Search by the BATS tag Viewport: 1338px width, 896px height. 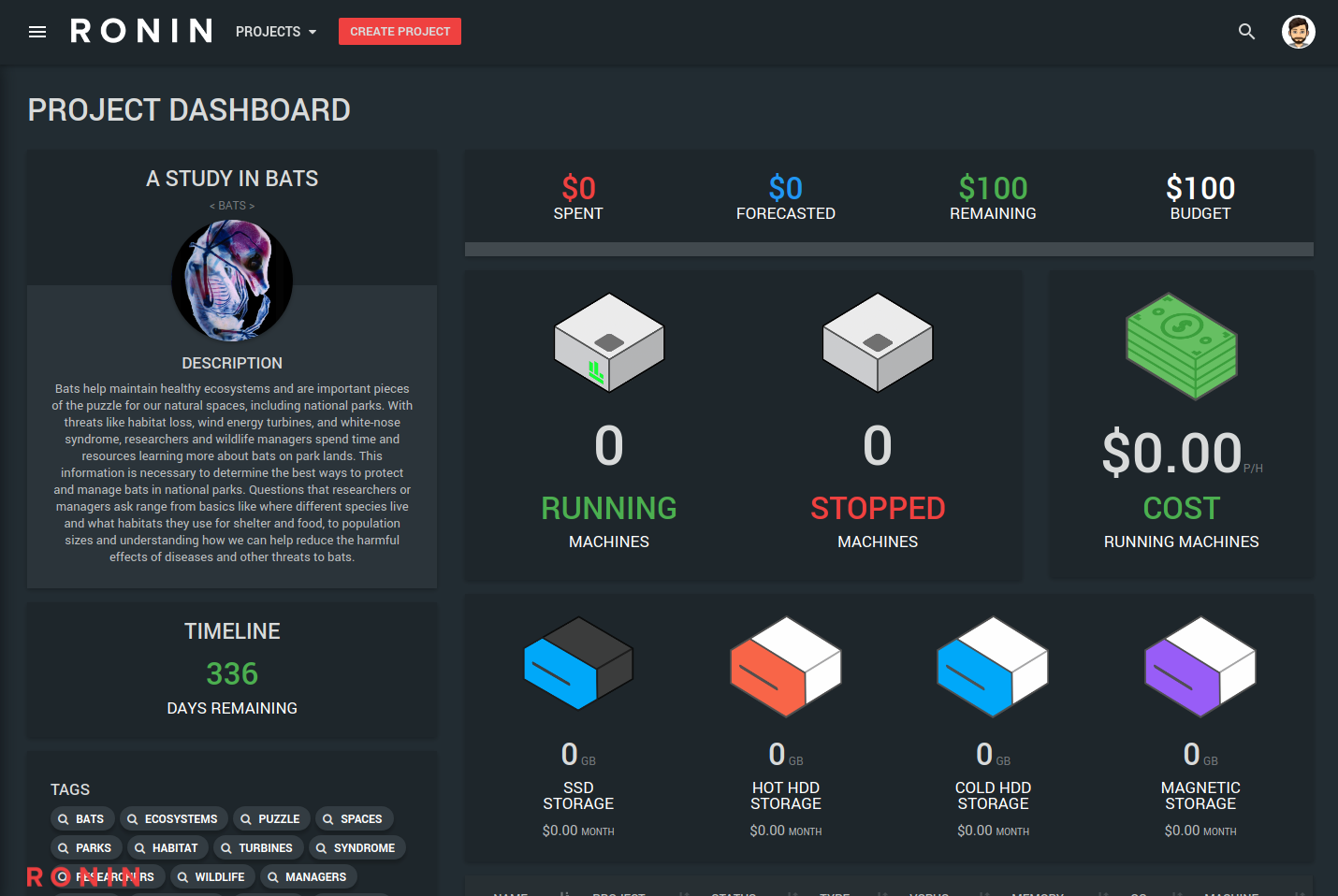click(x=82, y=819)
